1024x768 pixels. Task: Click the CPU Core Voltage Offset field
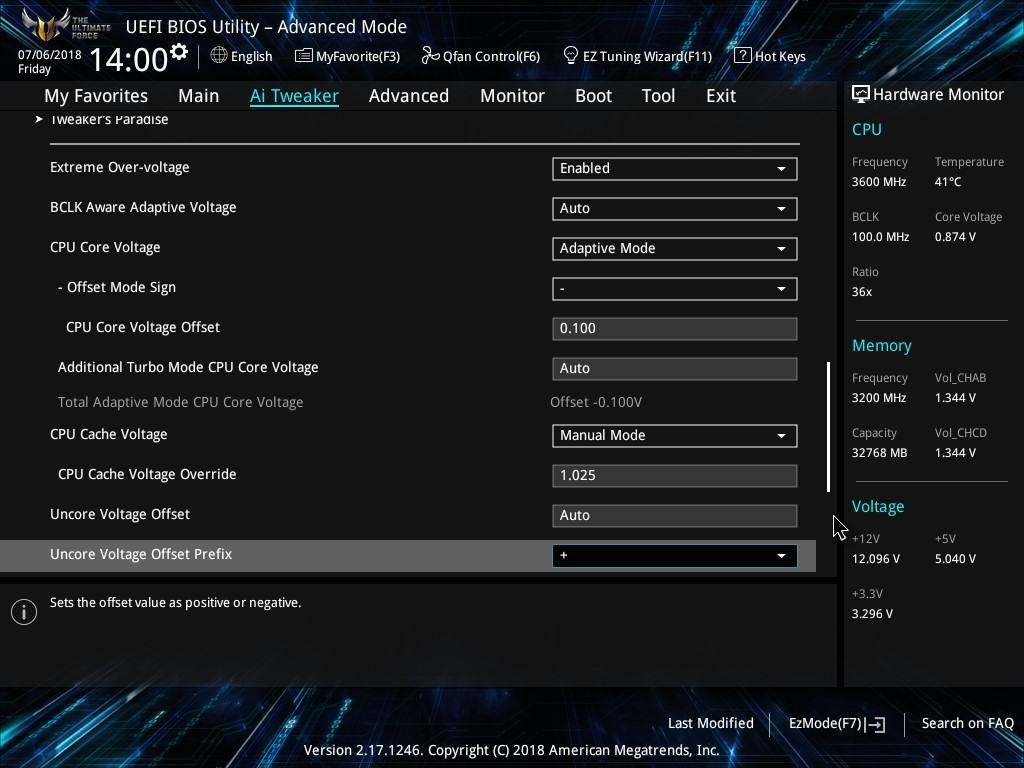[675, 328]
